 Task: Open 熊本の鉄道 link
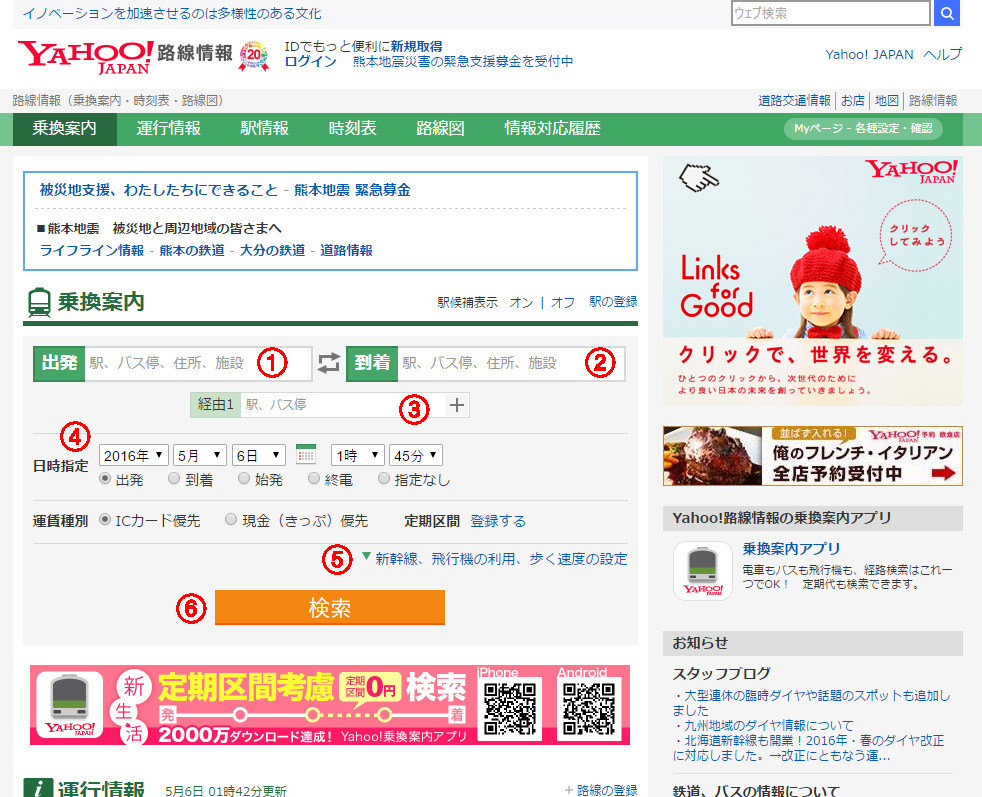(x=192, y=250)
